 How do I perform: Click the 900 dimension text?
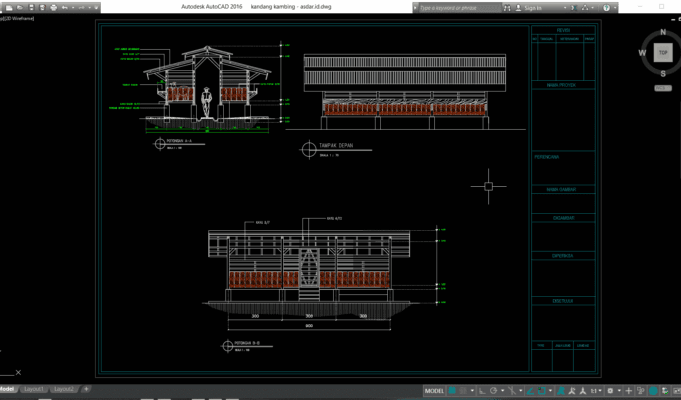click(309, 326)
